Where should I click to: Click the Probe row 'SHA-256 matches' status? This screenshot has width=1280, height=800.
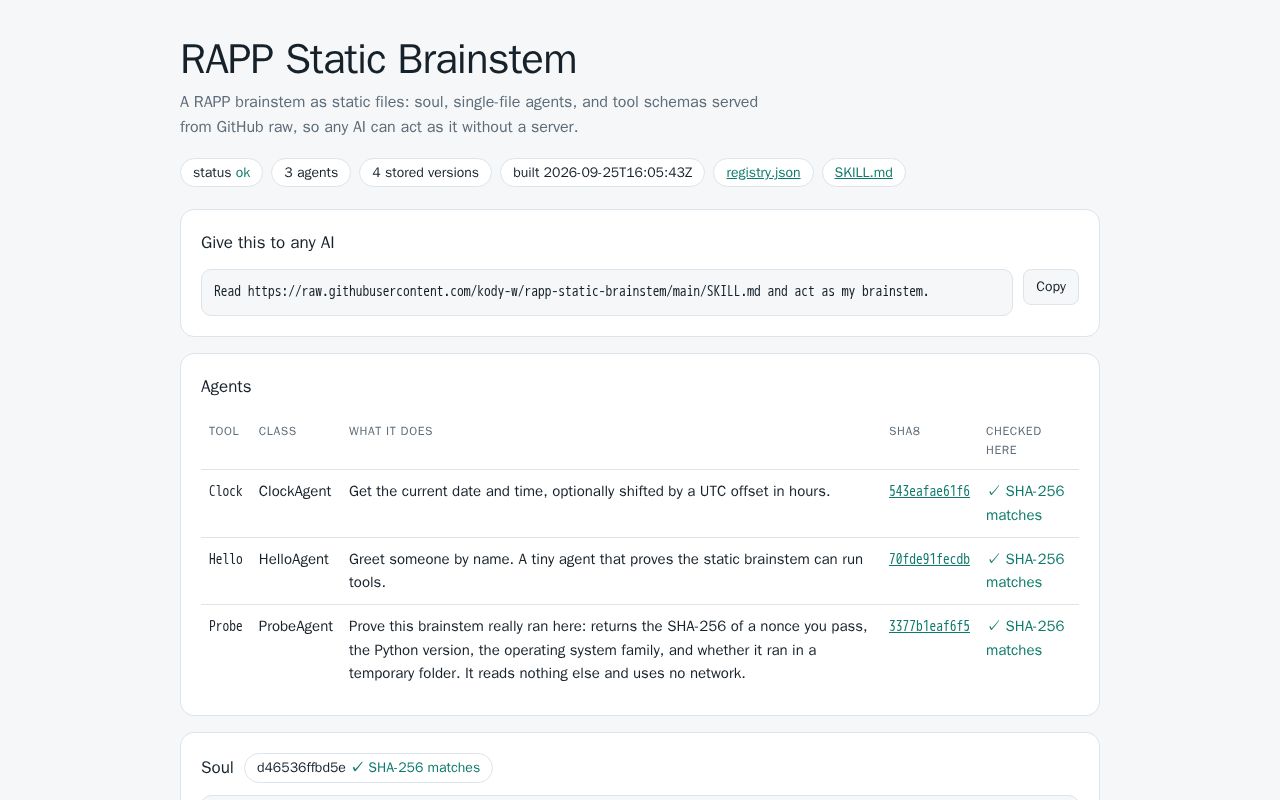click(x=1025, y=638)
